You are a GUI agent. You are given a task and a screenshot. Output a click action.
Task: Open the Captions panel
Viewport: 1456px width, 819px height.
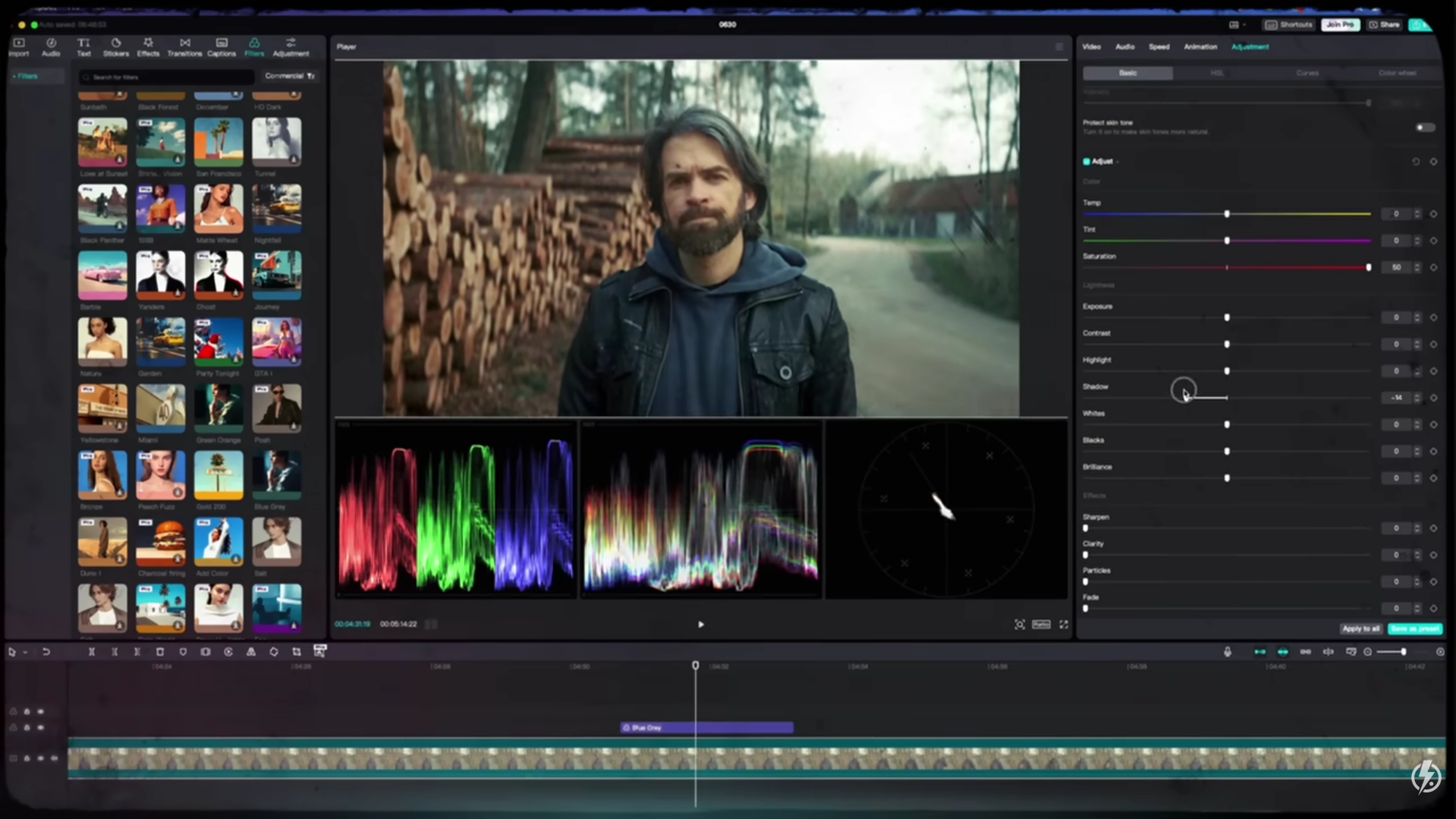[x=222, y=47]
